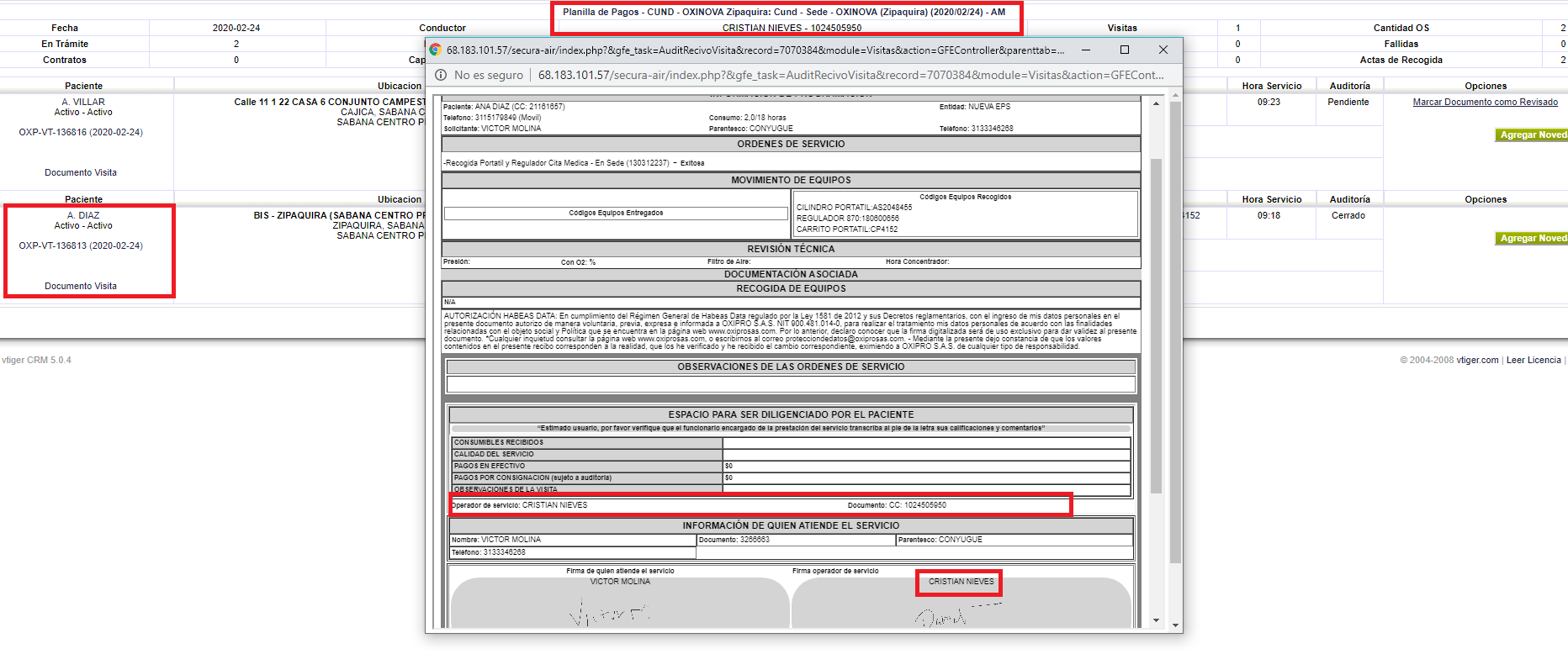Click the Cantidad OS summary label
The height and width of the screenshot is (654, 1568).
[1401, 28]
